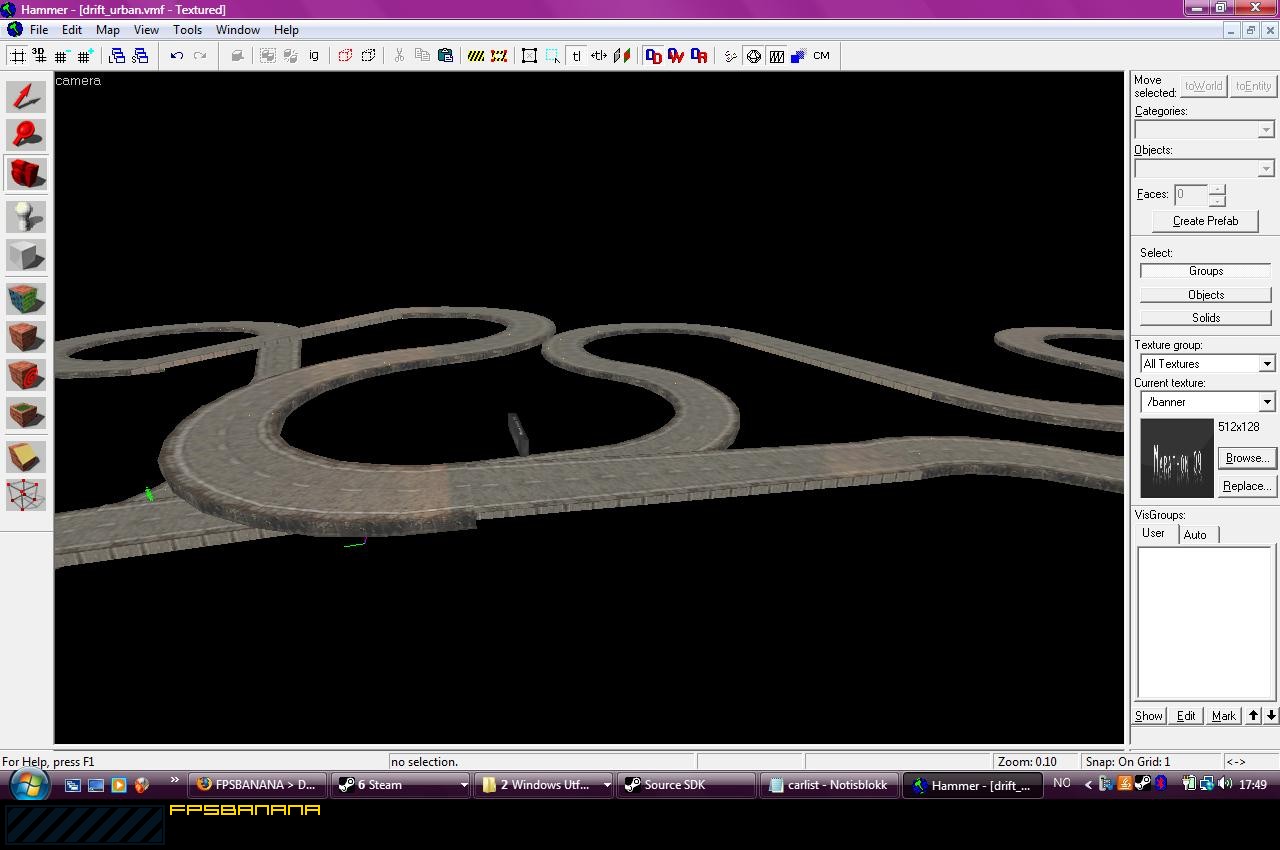The height and width of the screenshot is (850, 1280).
Task: Open the Vertex manipulation tool
Action: (25, 494)
